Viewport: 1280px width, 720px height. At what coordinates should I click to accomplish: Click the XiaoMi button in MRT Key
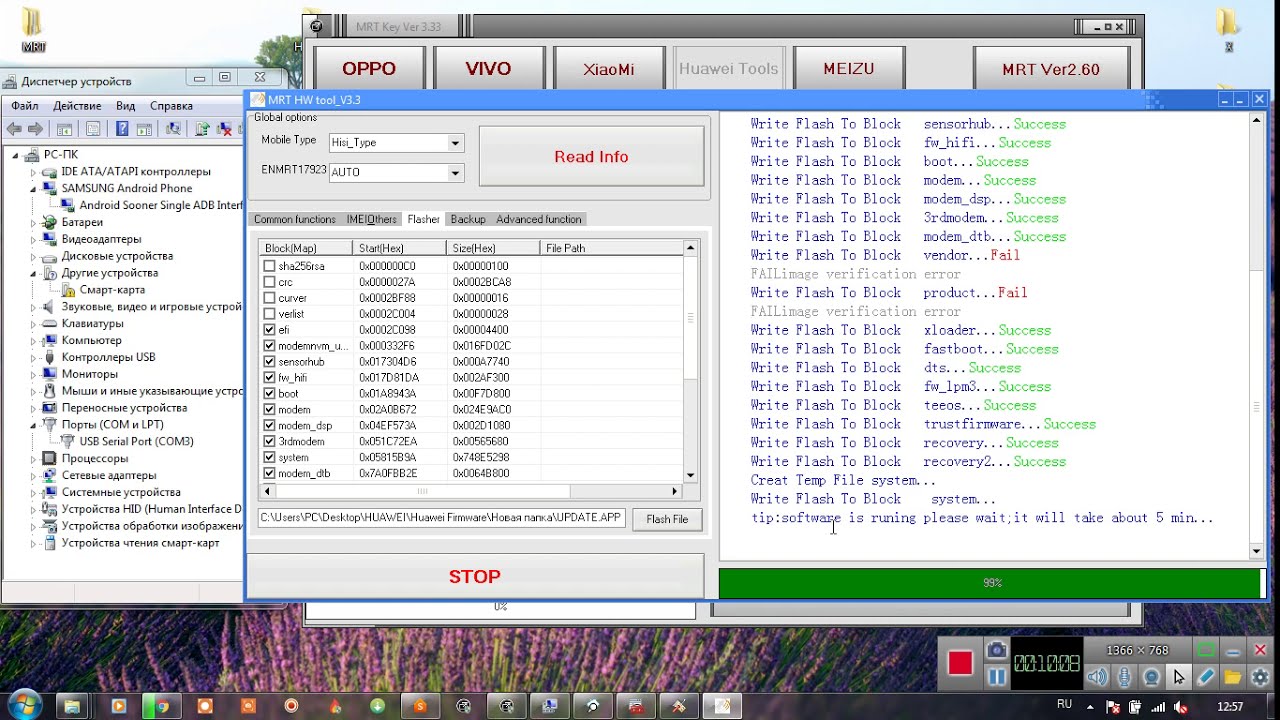point(608,69)
